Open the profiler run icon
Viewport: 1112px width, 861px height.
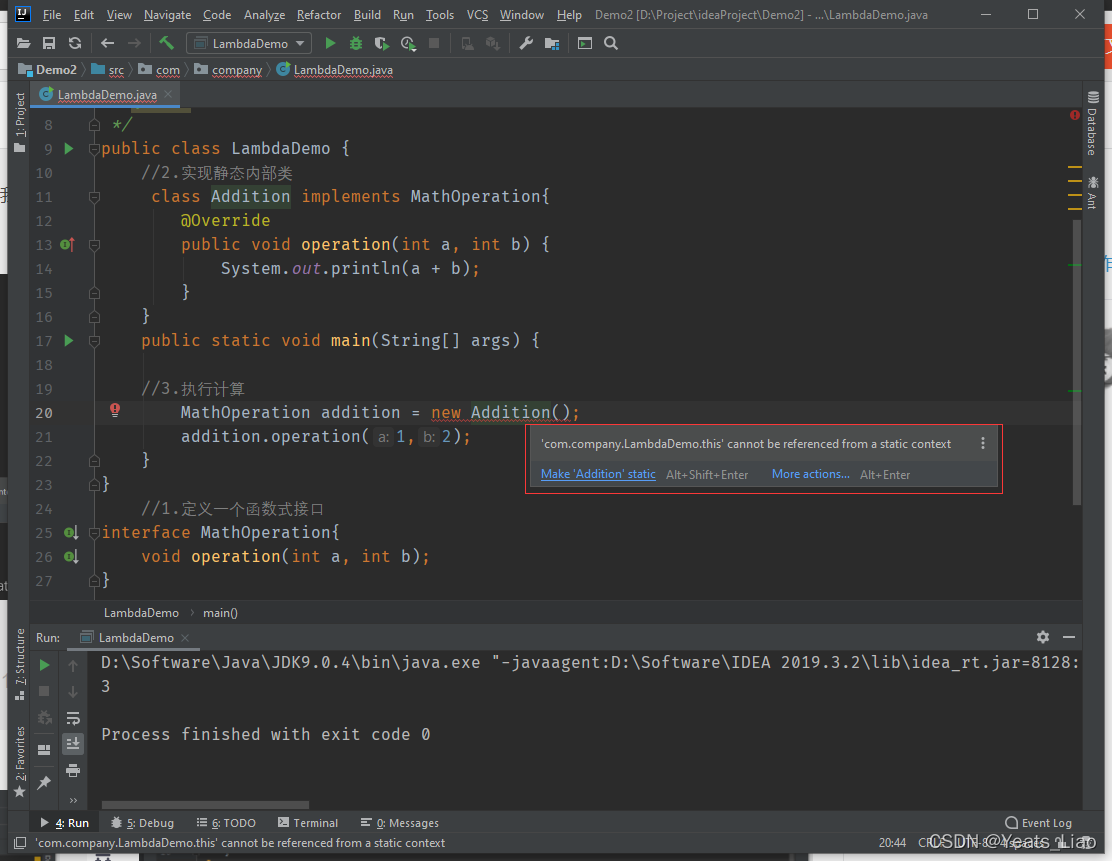tap(408, 43)
